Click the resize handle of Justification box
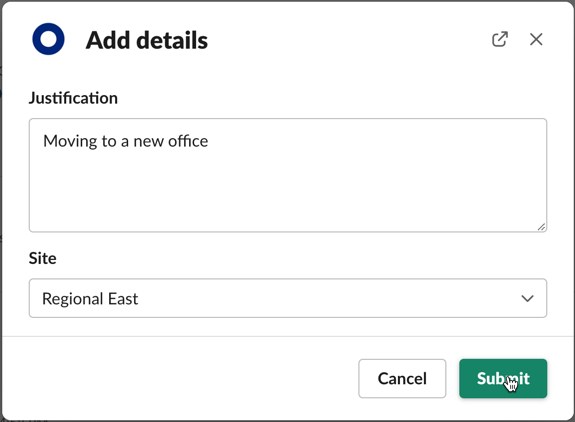The image size is (575, 422). click(x=541, y=227)
